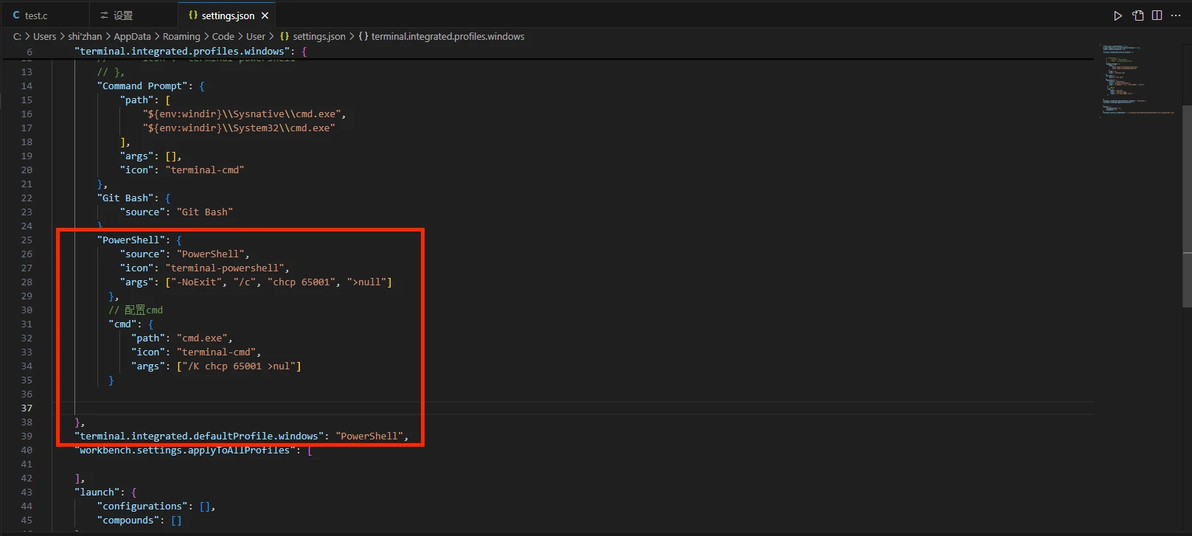Open the User breadcrumb segment
This screenshot has height=536, width=1192.
(x=255, y=36)
